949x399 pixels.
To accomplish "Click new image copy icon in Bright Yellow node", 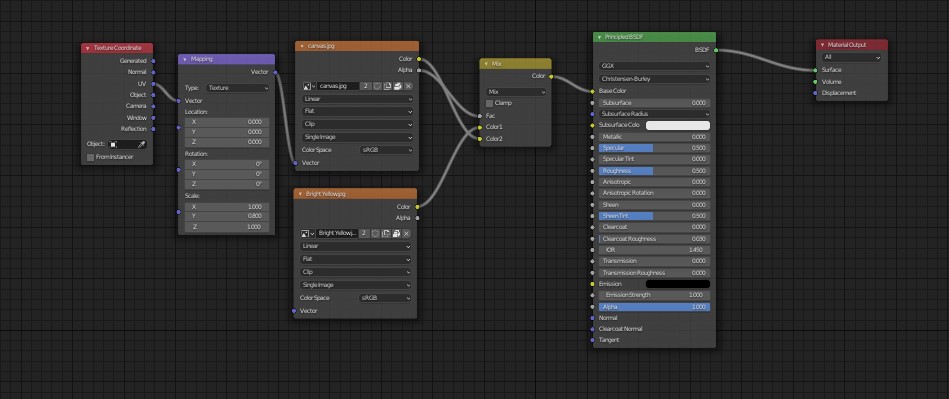I will pyautogui.click(x=386, y=233).
